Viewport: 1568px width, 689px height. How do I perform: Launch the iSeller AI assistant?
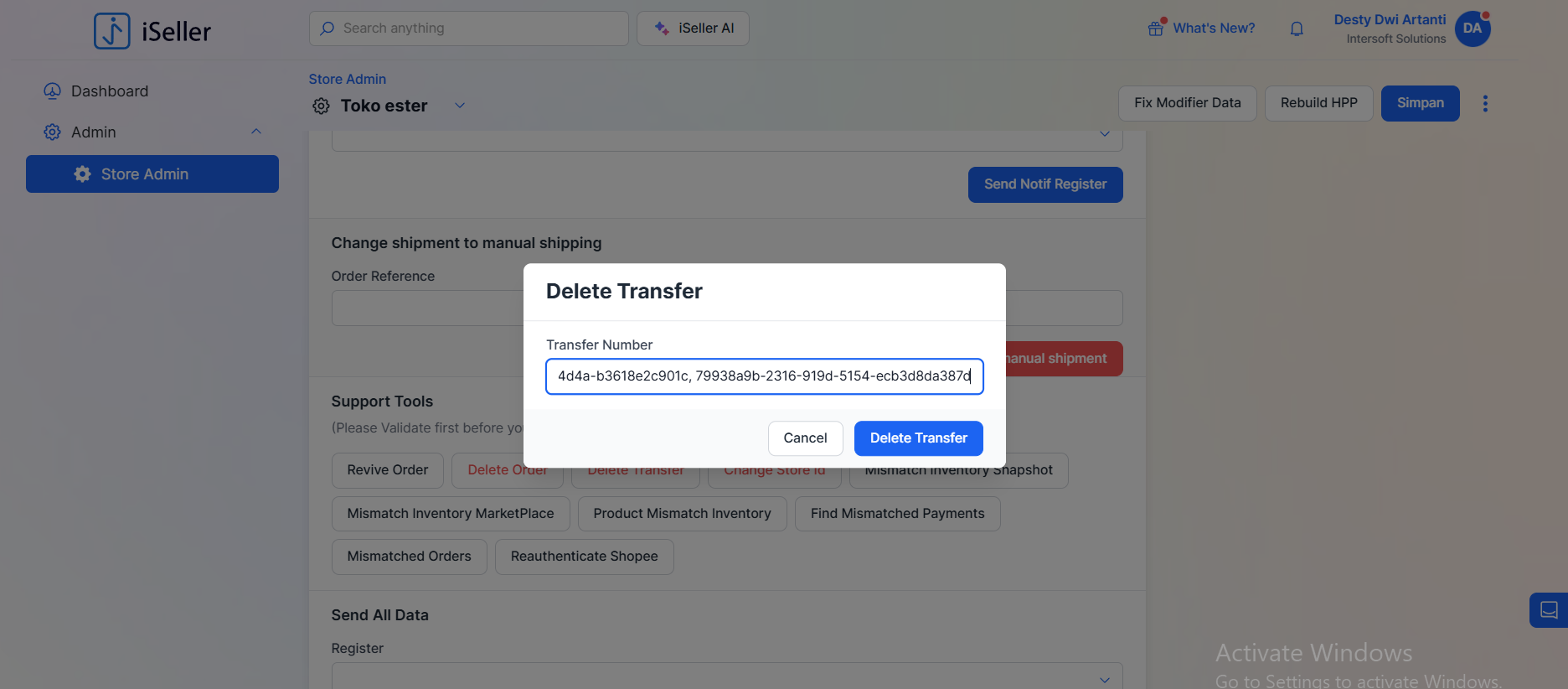coord(693,28)
